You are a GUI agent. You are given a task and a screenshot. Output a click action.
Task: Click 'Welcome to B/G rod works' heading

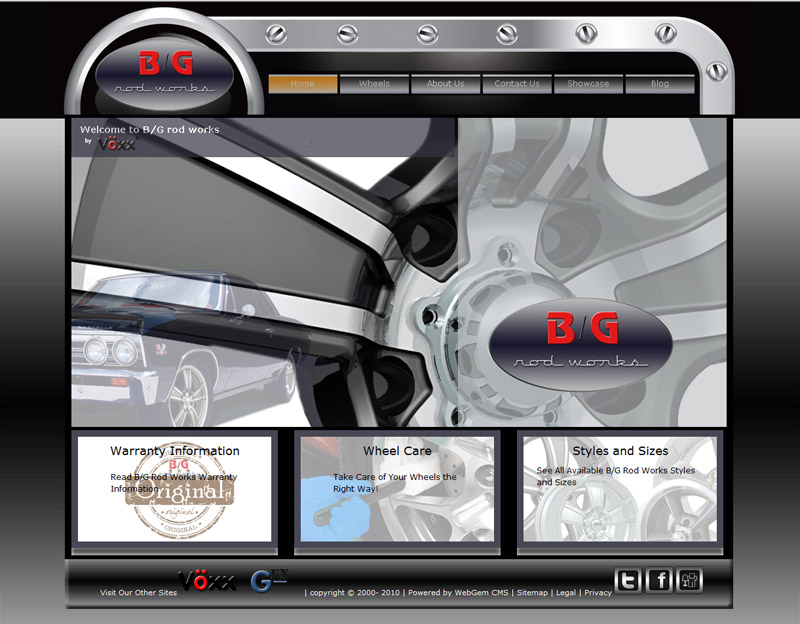click(149, 130)
